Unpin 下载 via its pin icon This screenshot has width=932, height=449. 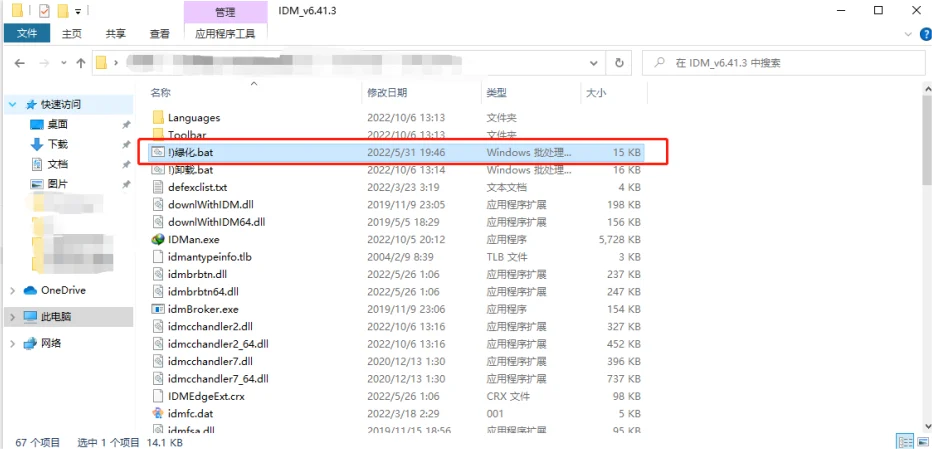126,145
